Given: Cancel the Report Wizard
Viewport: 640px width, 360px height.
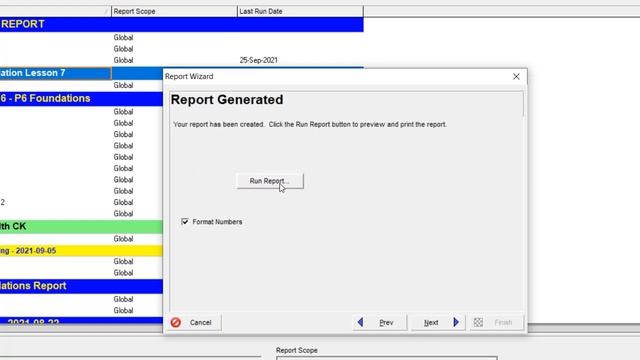Looking at the screenshot, I should 194,322.
